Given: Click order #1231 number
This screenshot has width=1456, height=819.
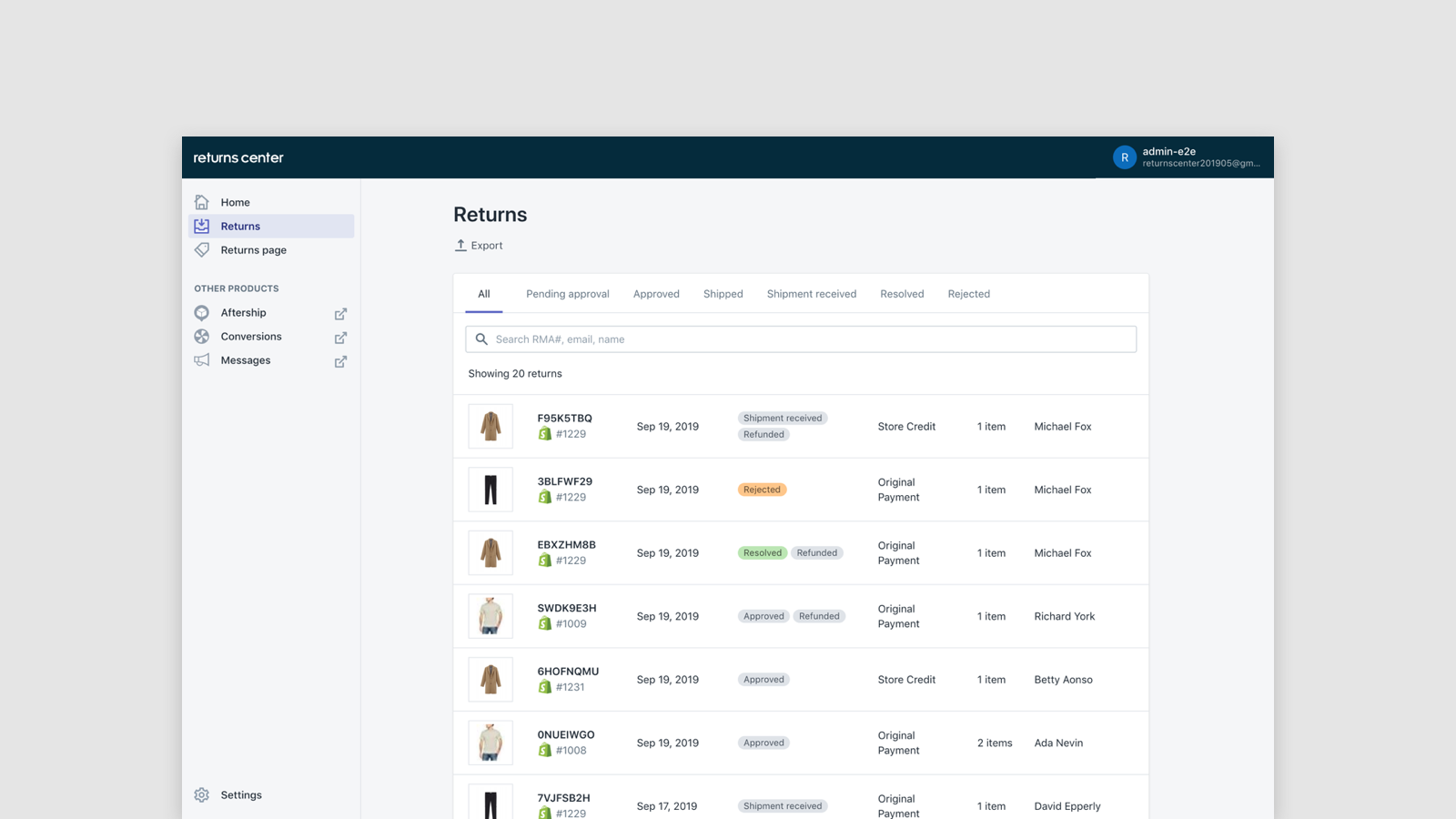Looking at the screenshot, I should click(571, 687).
